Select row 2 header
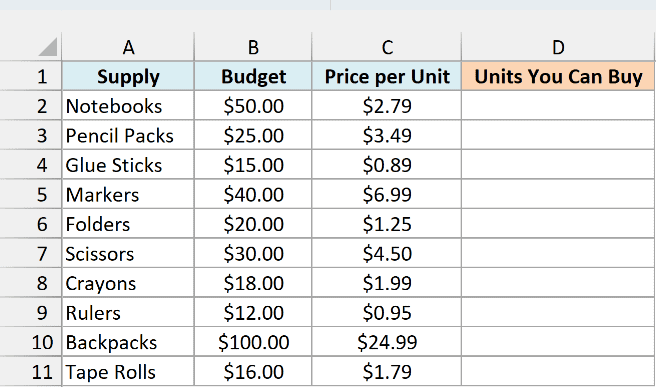This screenshot has width=656, height=387. pos(31,105)
